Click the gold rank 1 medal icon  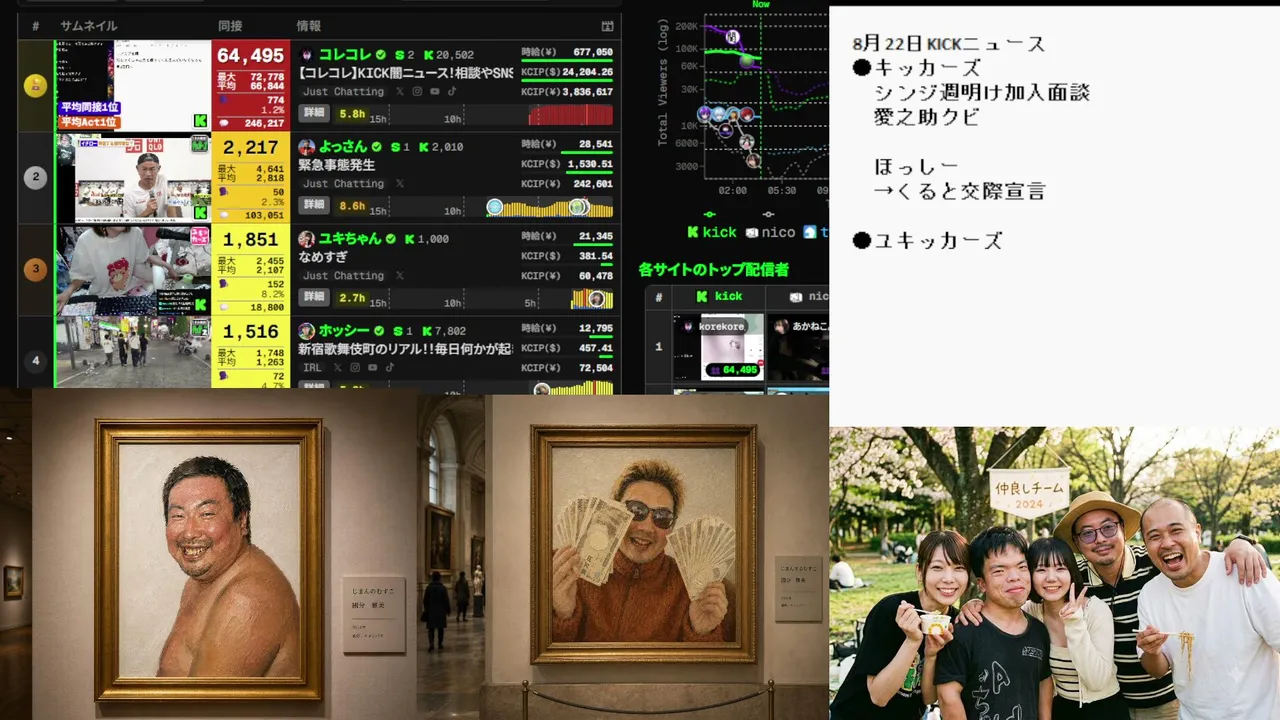[x=35, y=86]
